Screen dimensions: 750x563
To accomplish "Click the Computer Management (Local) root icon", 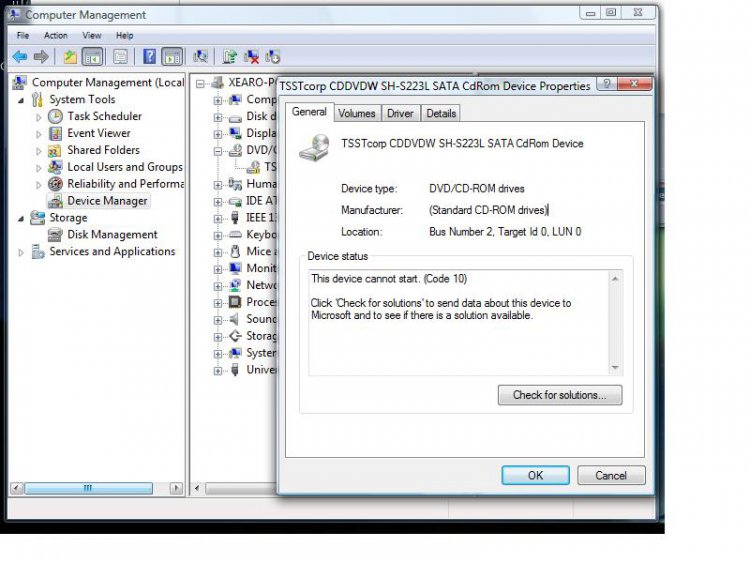I will click(19, 82).
